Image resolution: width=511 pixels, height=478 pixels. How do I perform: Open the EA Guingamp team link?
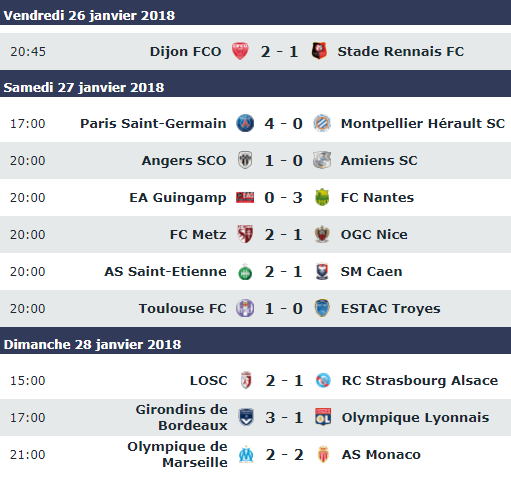178,198
